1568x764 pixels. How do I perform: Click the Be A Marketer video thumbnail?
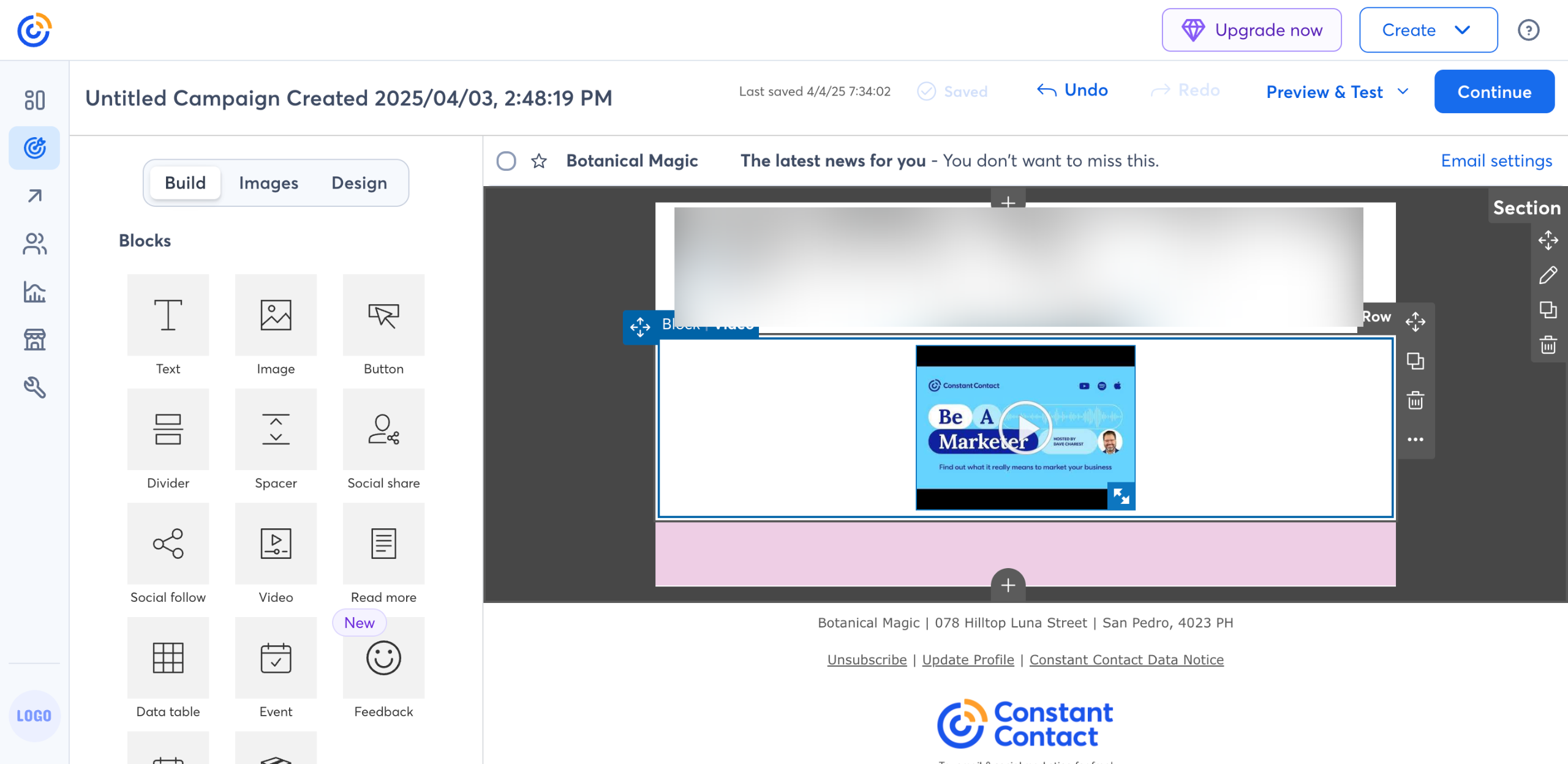pyautogui.click(x=1025, y=427)
